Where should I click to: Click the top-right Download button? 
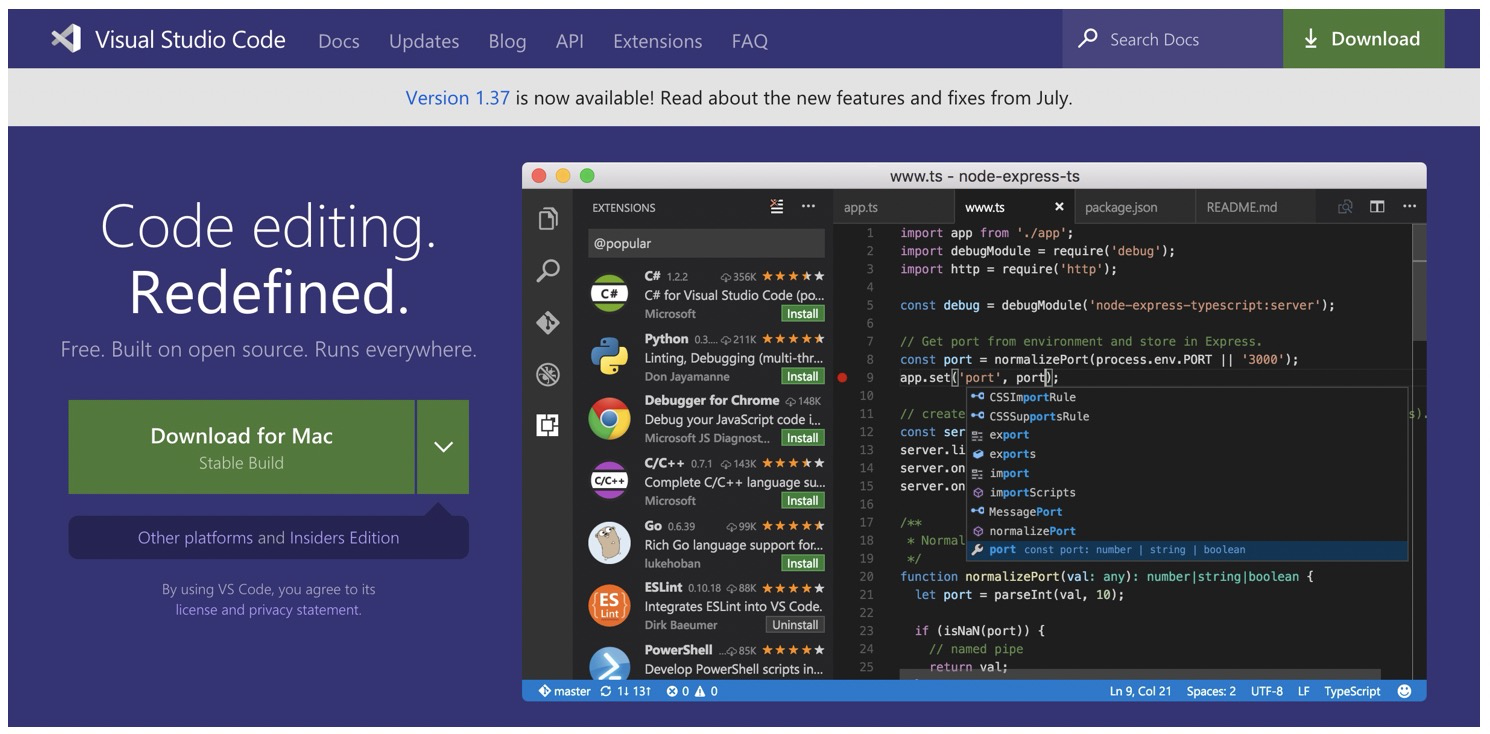pos(1363,39)
